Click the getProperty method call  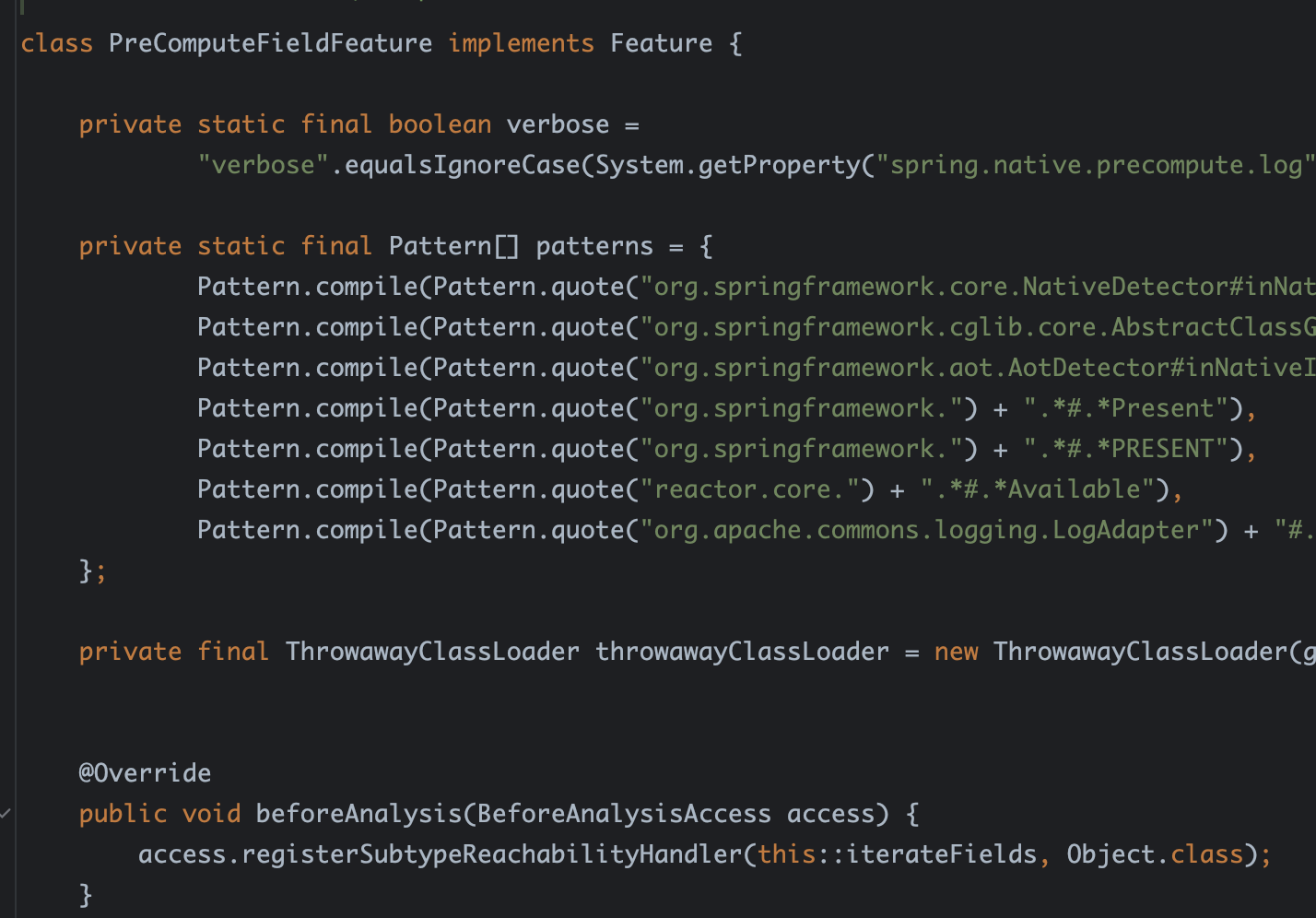click(x=779, y=165)
